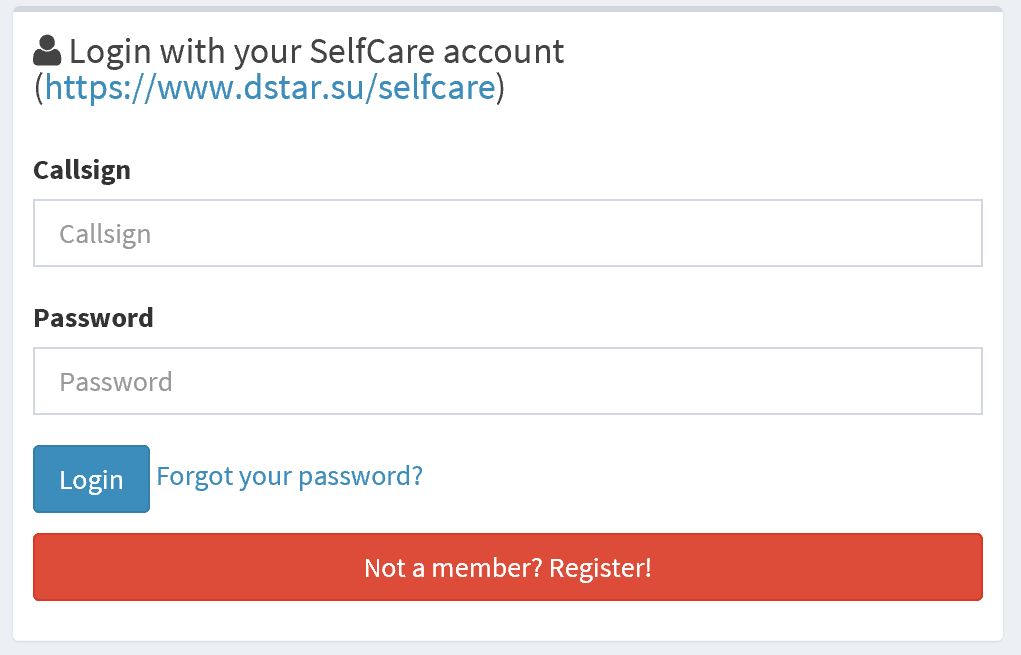
Task: Focus the Callsign input field
Action: [x=508, y=233]
